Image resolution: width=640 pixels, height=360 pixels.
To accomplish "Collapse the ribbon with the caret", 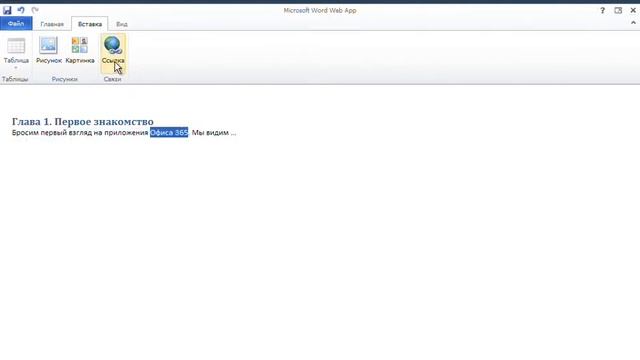I will click(633, 23).
